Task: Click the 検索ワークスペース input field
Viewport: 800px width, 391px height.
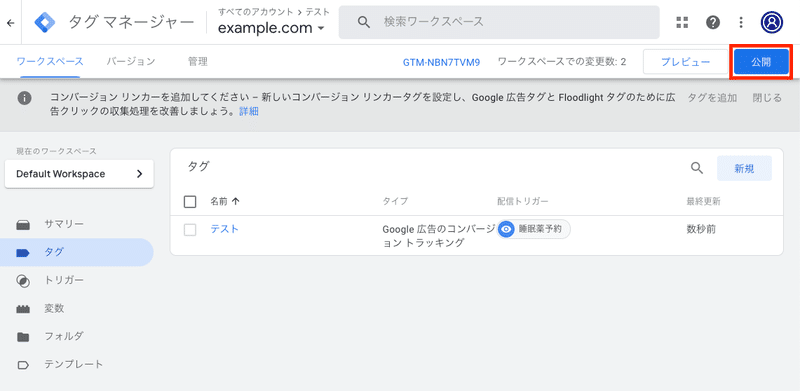Action: pyautogui.click(x=499, y=22)
